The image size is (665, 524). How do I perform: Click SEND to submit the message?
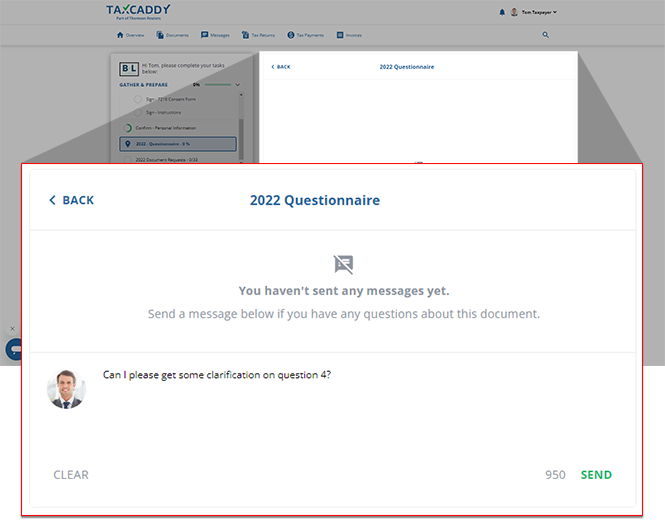click(596, 475)
